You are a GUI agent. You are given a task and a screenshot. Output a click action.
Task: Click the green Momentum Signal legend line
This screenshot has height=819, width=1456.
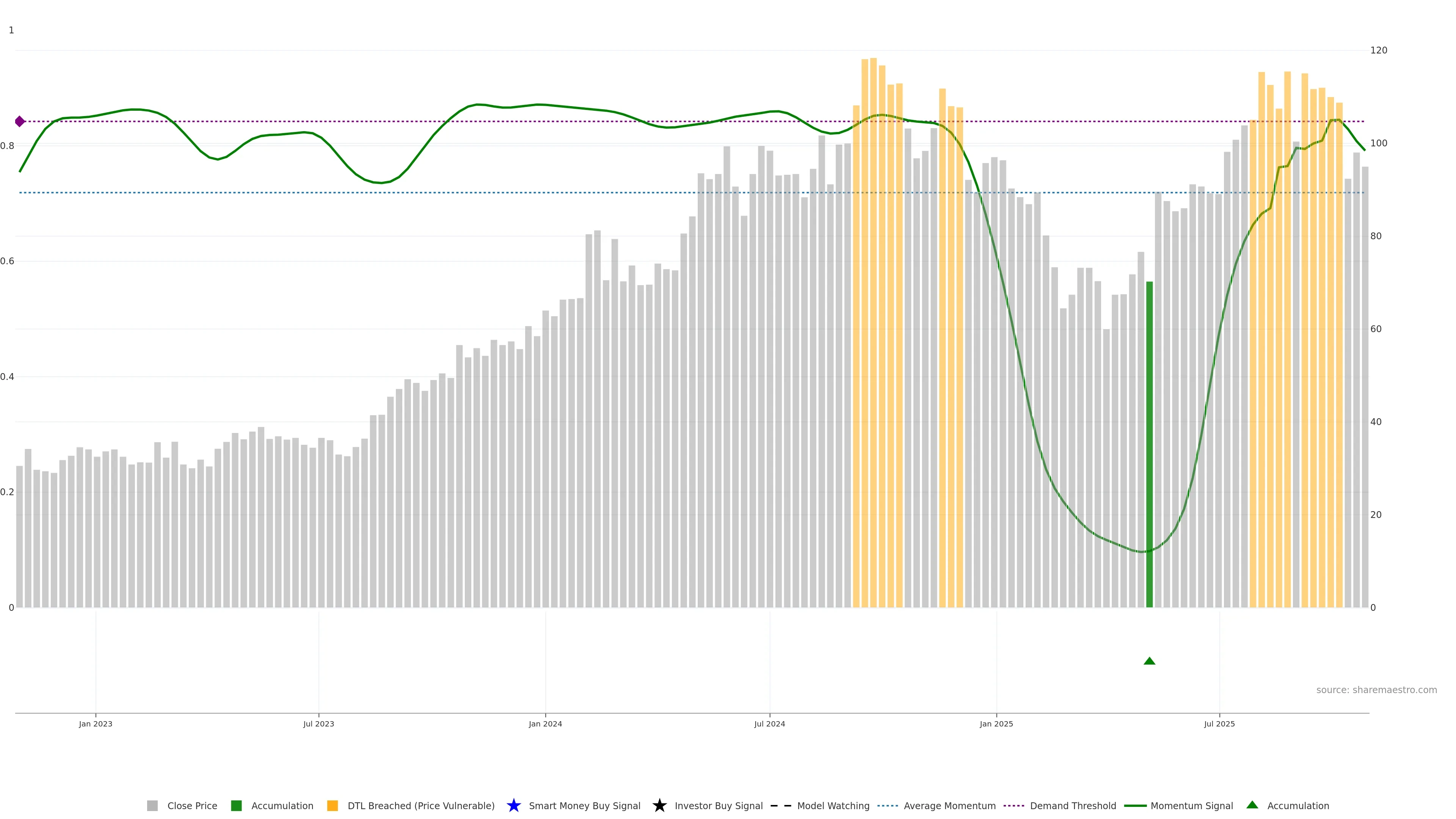click(x=1135, y=806)
